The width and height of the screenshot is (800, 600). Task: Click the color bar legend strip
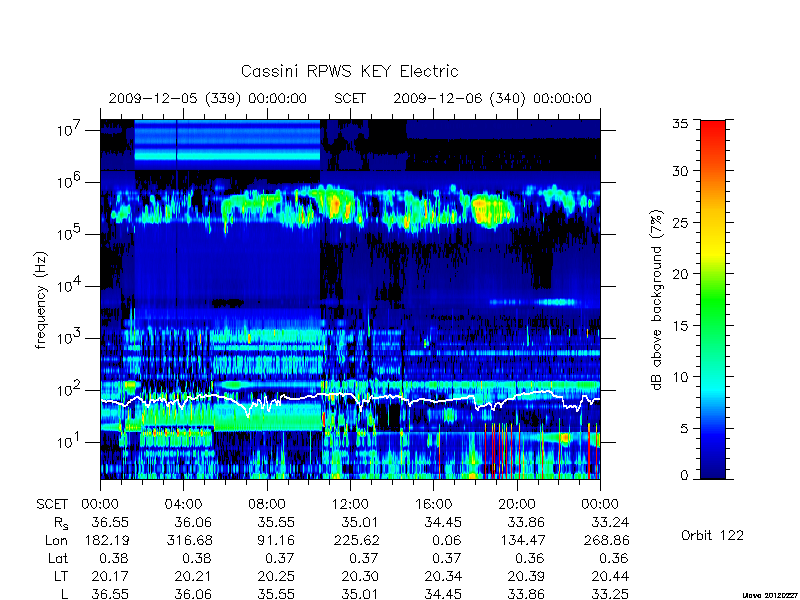tap(713, 299)
